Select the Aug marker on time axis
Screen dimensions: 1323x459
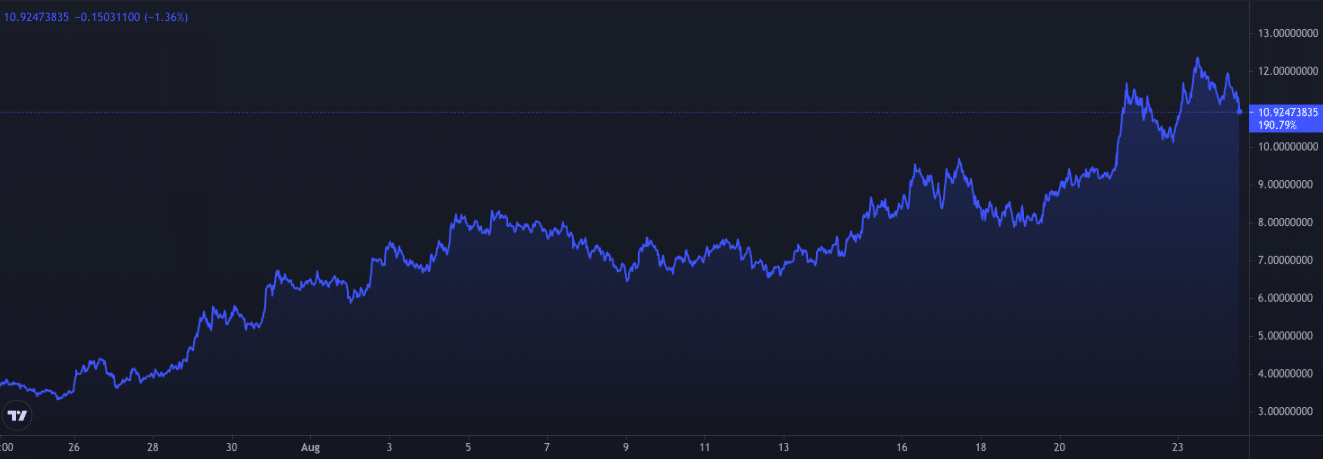(x=309, y=447)
